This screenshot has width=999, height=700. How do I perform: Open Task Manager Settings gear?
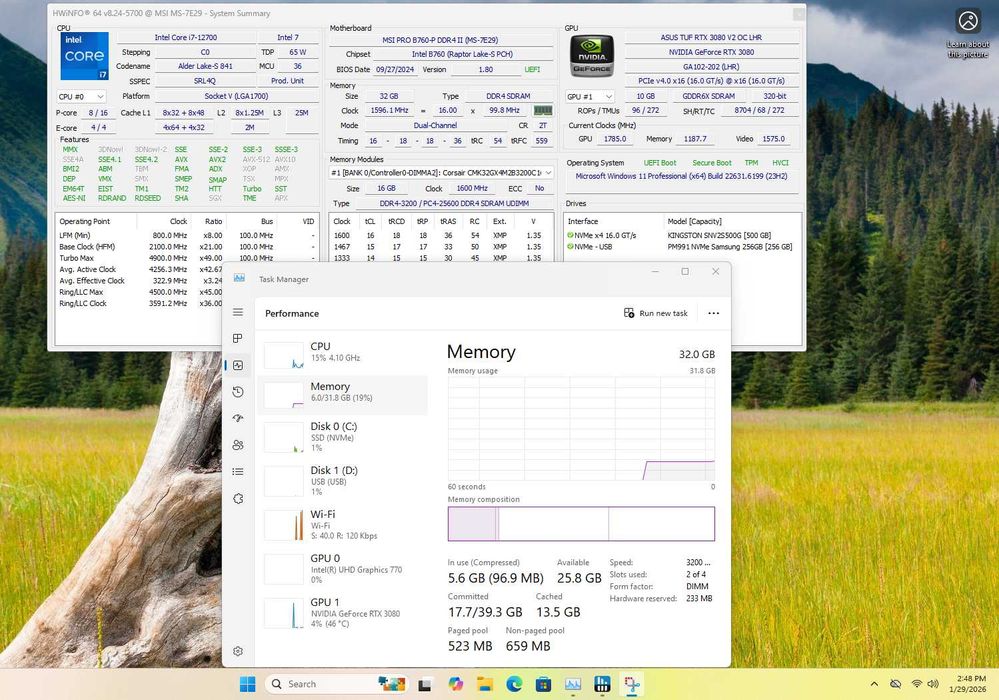[x=238, y=651]
